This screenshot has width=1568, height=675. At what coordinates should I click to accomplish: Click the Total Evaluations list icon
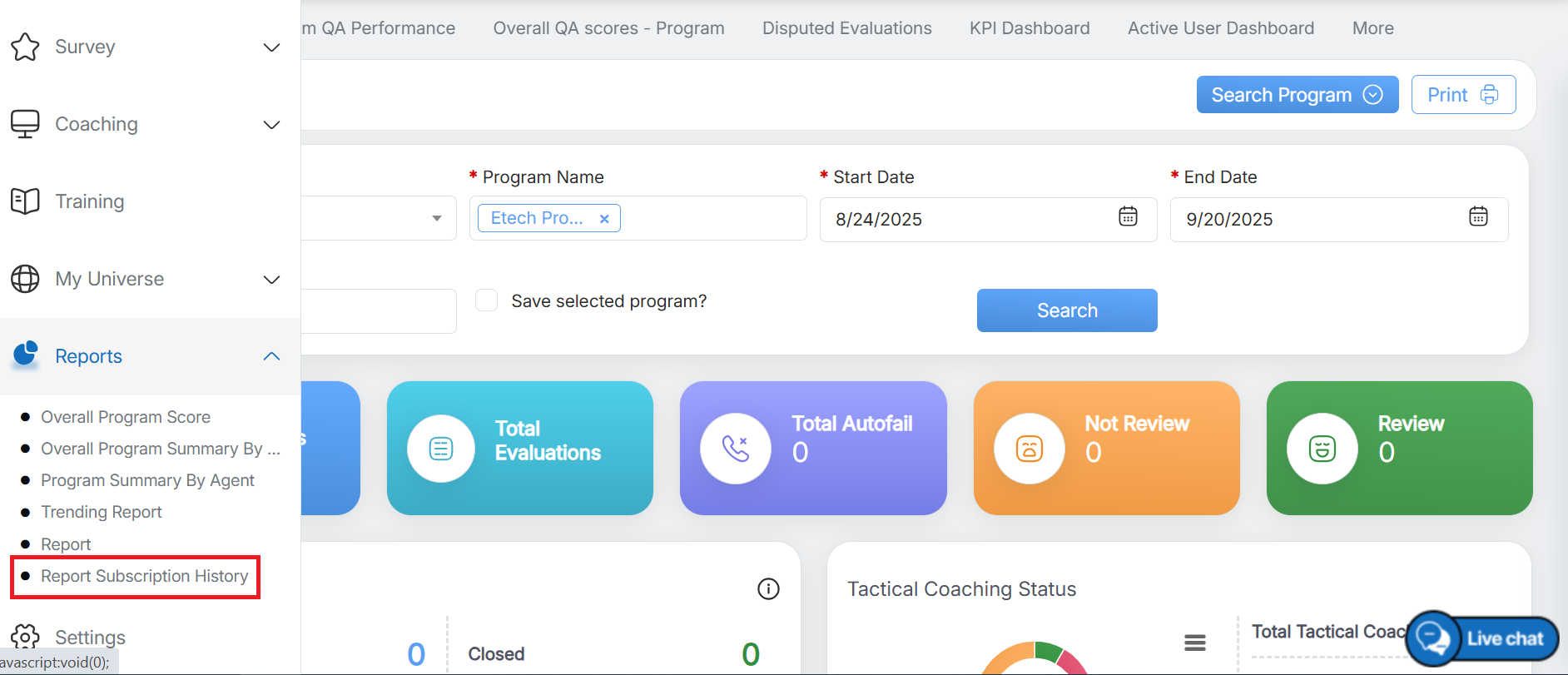tap(441, 449)
